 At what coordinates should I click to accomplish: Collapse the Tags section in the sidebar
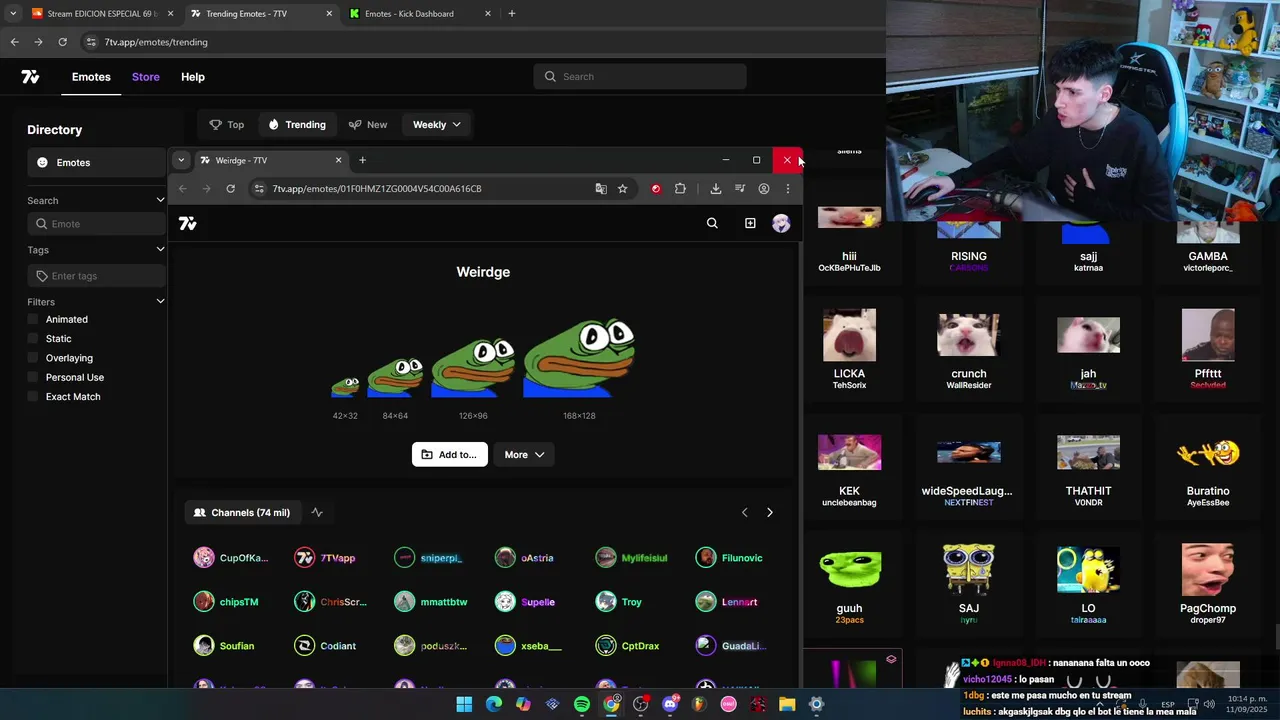[160, 249]
